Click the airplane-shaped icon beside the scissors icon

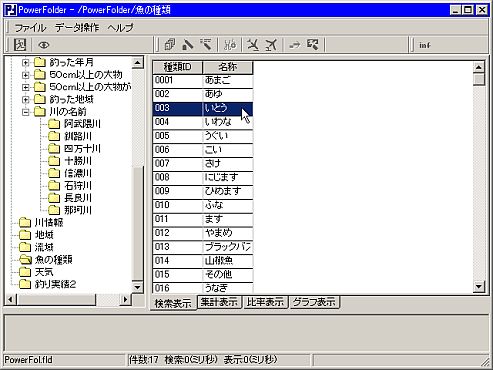[253, 45]
